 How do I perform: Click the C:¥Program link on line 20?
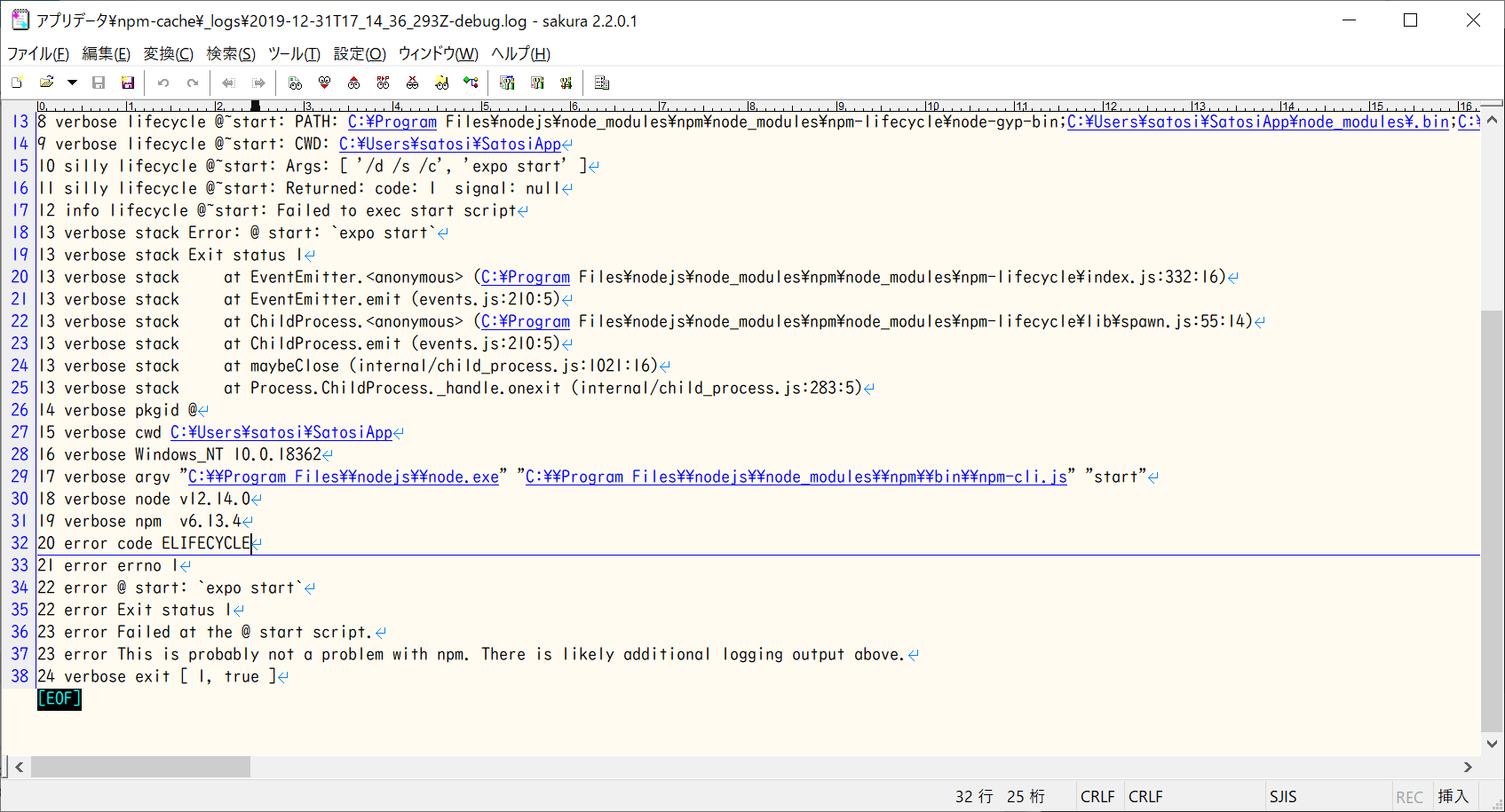click(x=526, y=277)
